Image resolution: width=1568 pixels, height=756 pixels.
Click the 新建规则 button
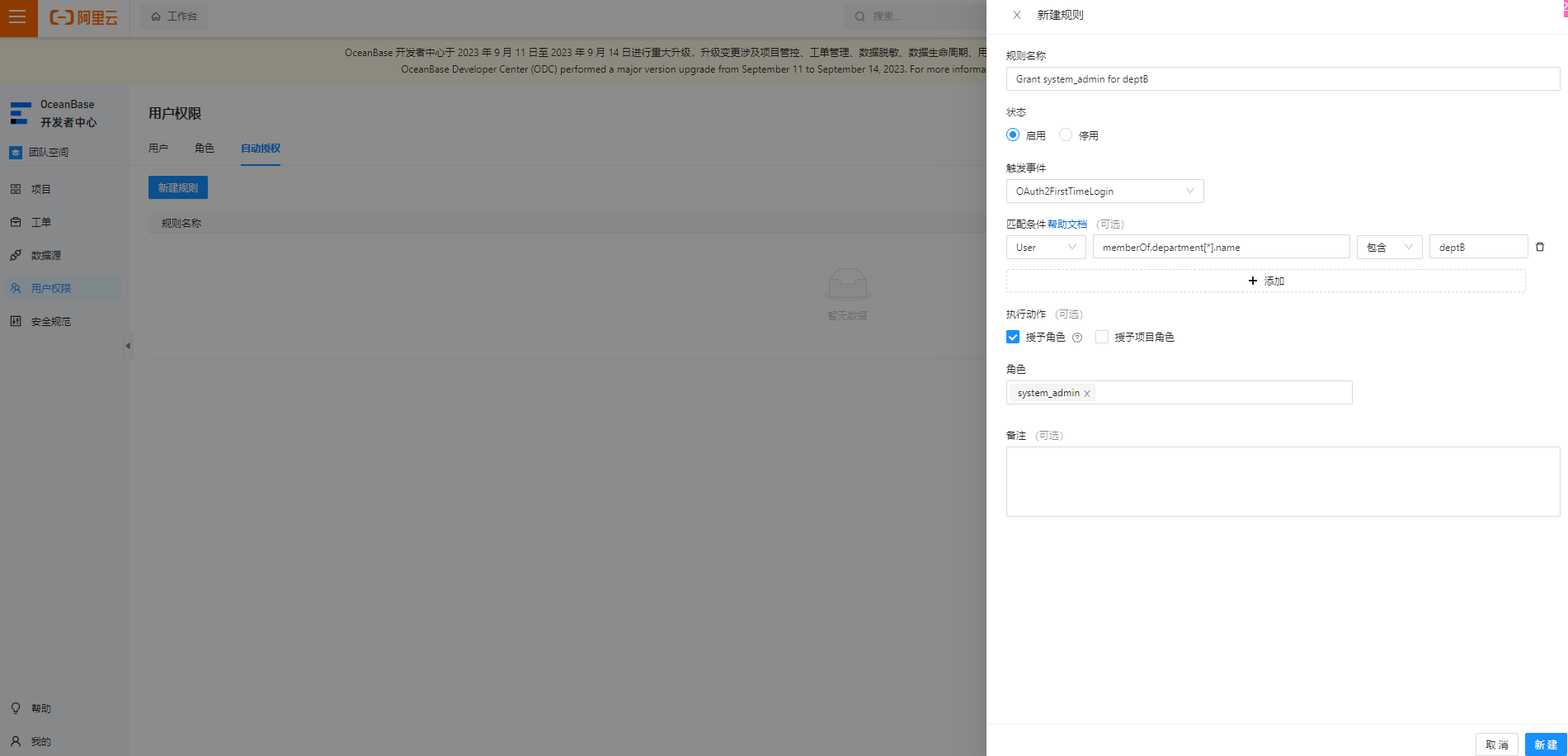click(x=178, y=187)
